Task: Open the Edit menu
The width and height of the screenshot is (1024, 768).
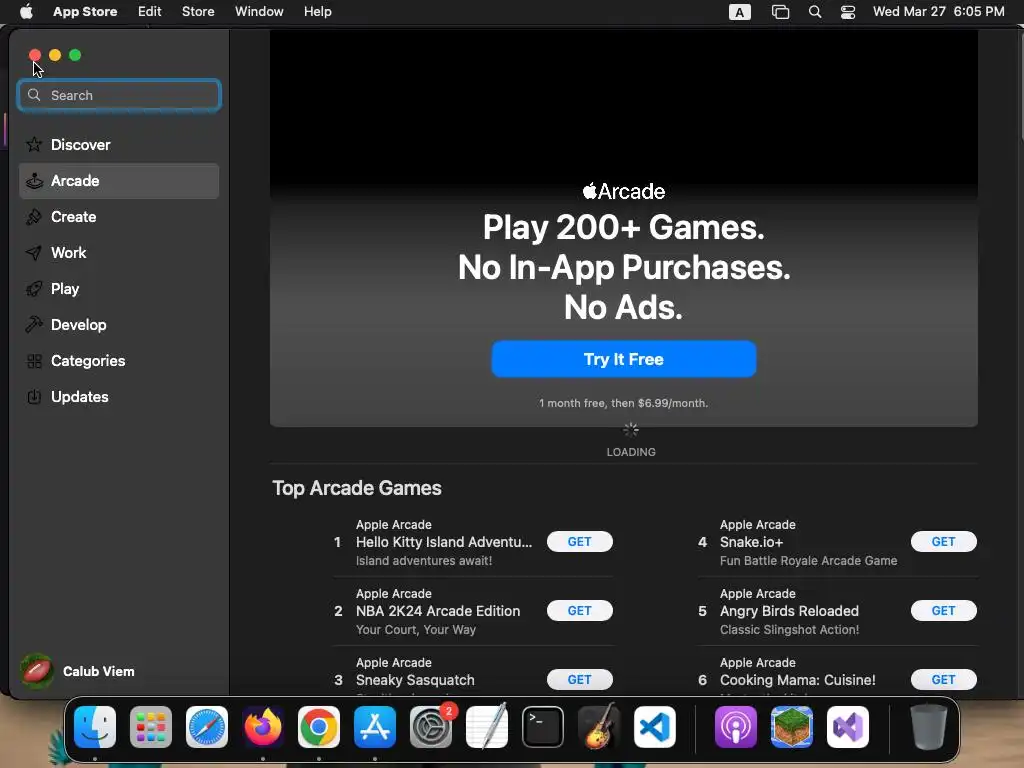Action: [150, 12]
